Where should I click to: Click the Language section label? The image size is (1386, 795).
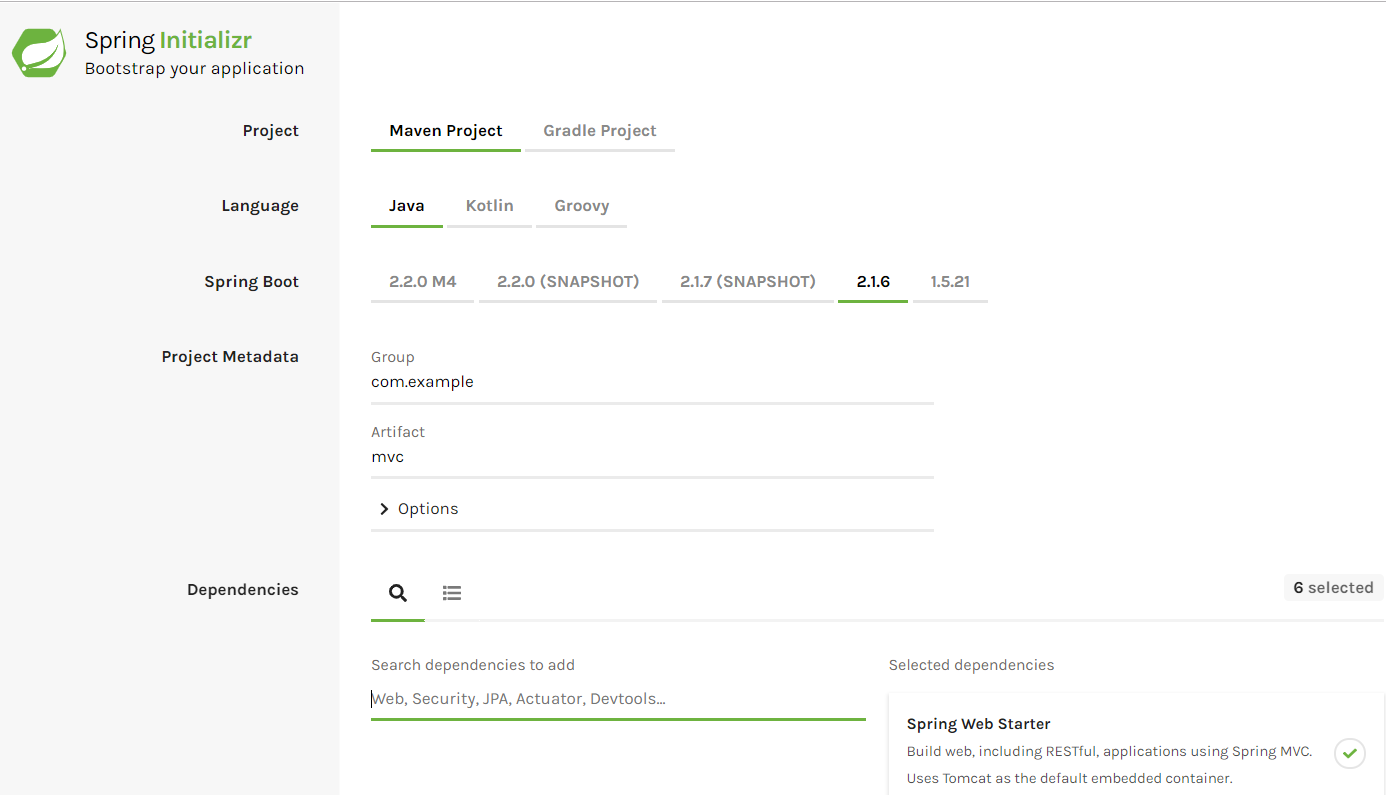tap(260, 206)
